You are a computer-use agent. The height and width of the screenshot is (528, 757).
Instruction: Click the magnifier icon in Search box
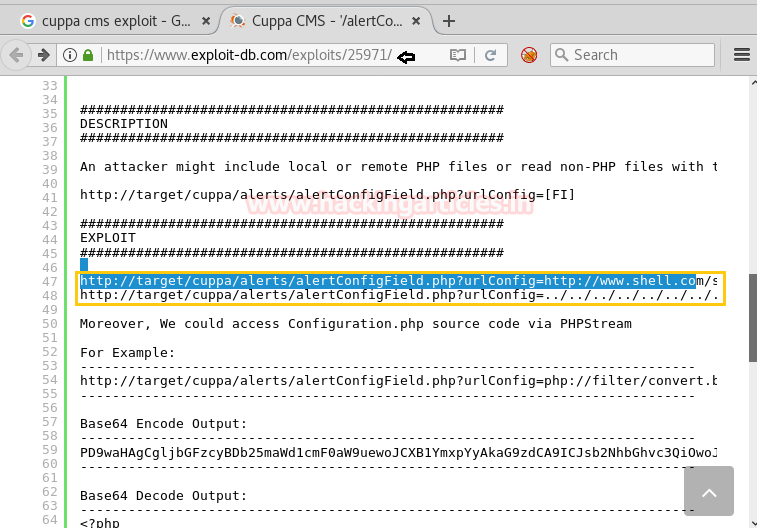coord(561,55)
